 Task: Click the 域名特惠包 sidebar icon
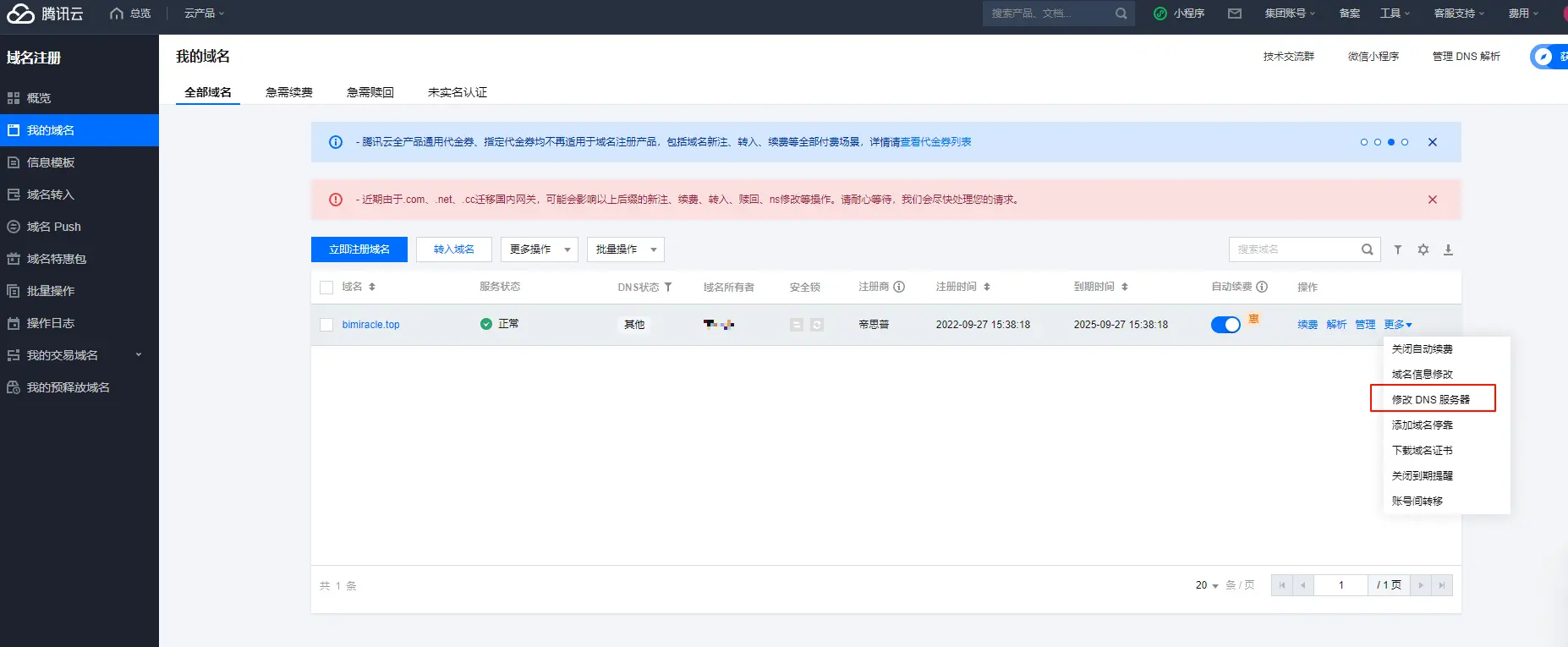click(x=14, y=259)
